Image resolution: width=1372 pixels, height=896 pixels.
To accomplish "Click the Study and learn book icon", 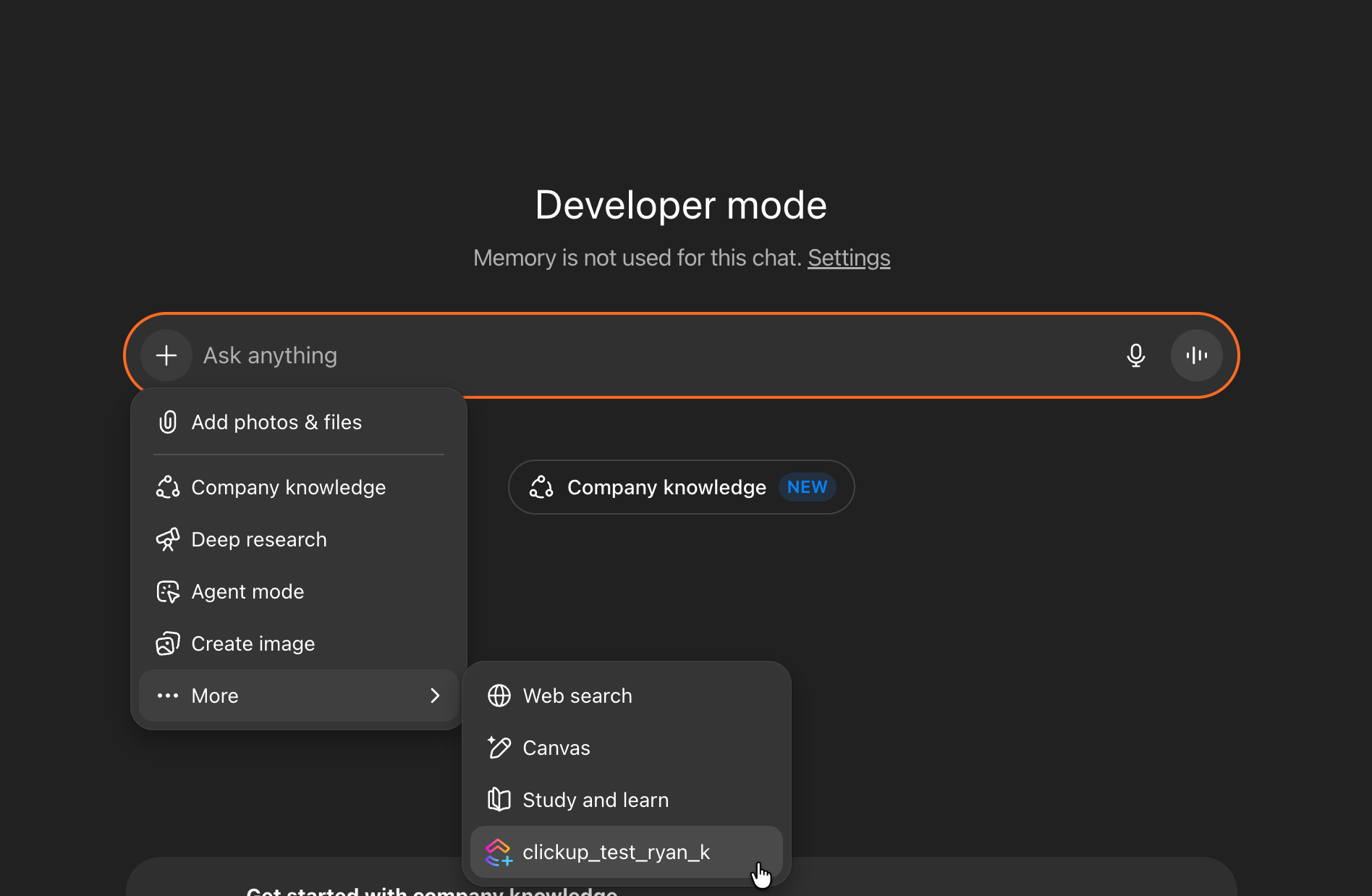I will (499, 800).
